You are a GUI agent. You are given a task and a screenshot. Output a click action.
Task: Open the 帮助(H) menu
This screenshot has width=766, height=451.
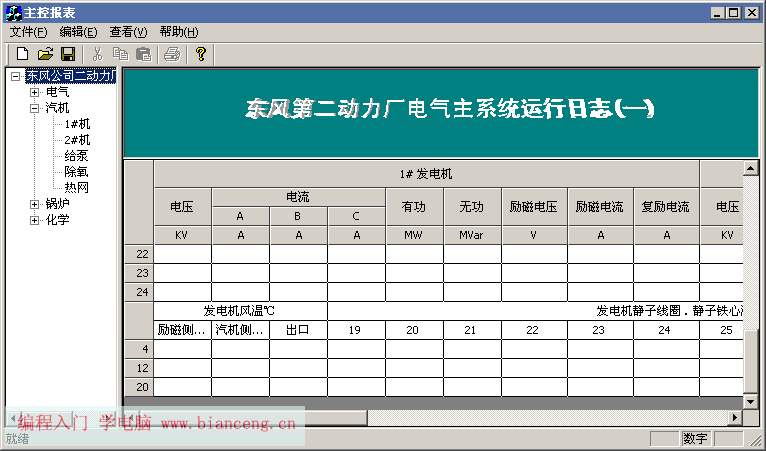point(179,32)
